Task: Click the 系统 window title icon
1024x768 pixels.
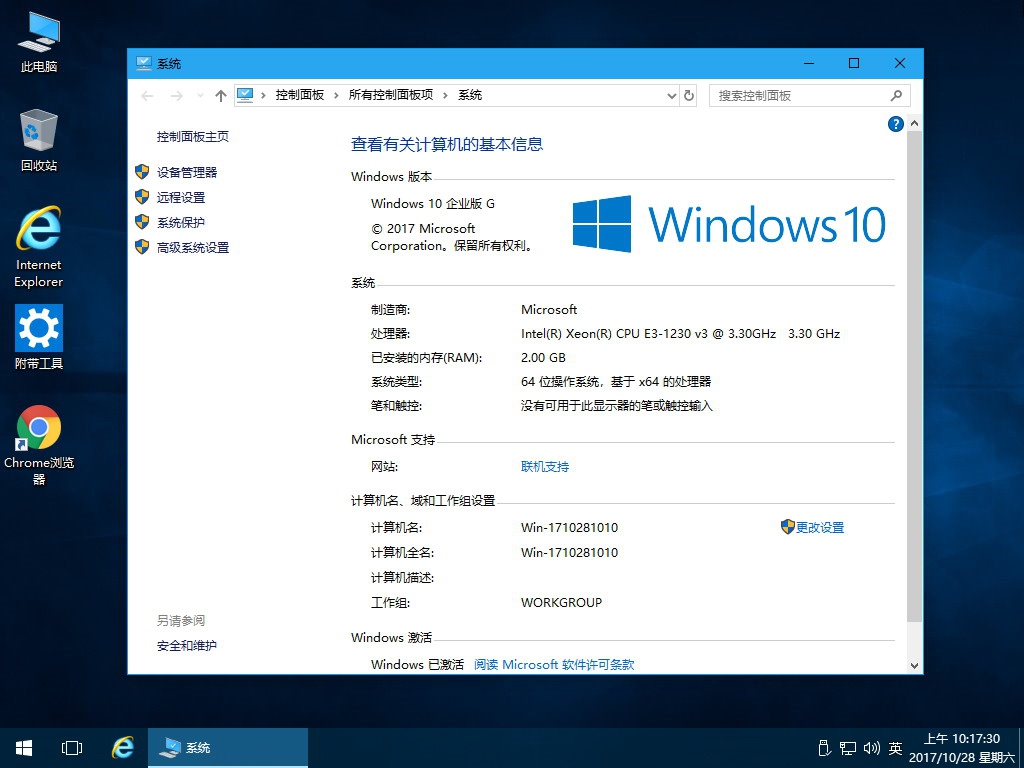Action: [144, 63]
